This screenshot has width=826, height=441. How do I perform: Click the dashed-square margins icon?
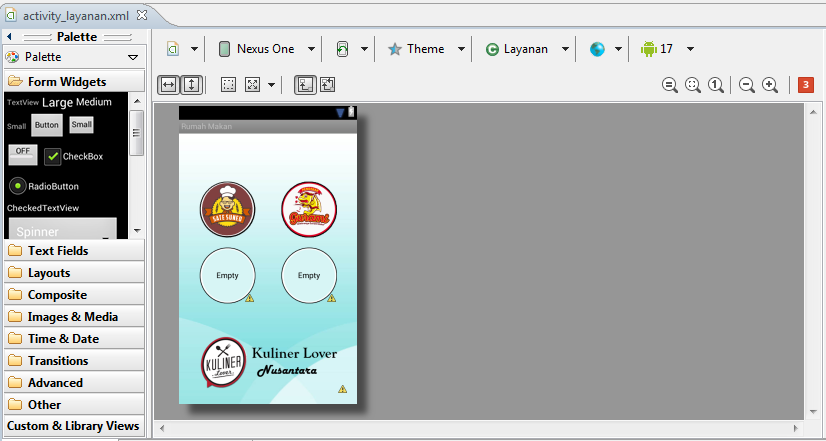228,85
